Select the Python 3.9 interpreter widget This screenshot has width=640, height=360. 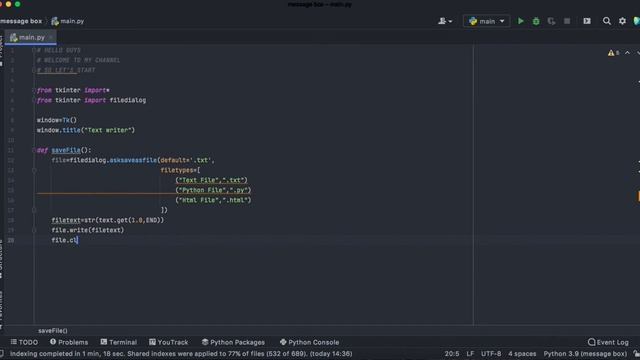tap(585, 353)
